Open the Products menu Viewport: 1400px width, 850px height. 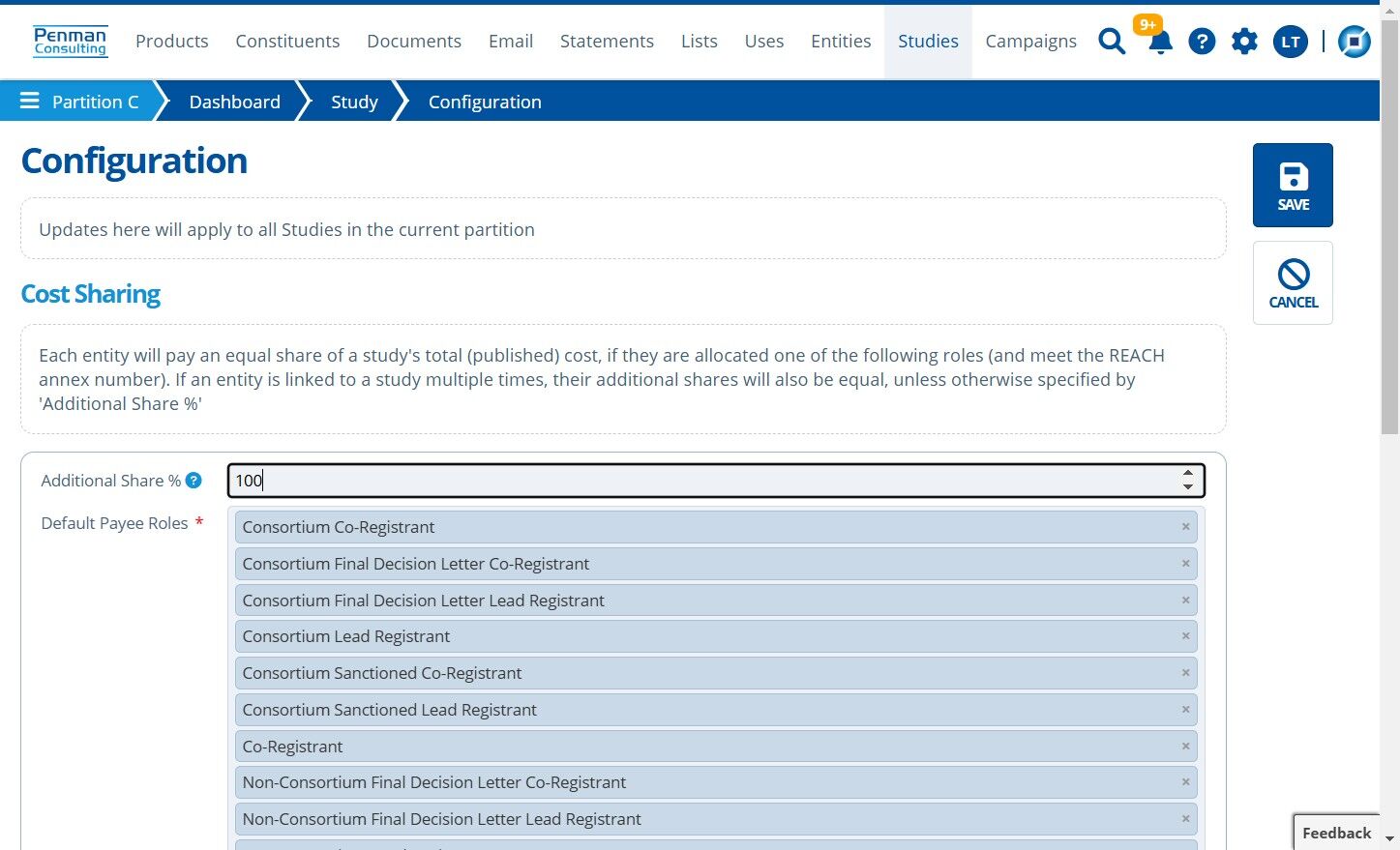pos(172,42)
